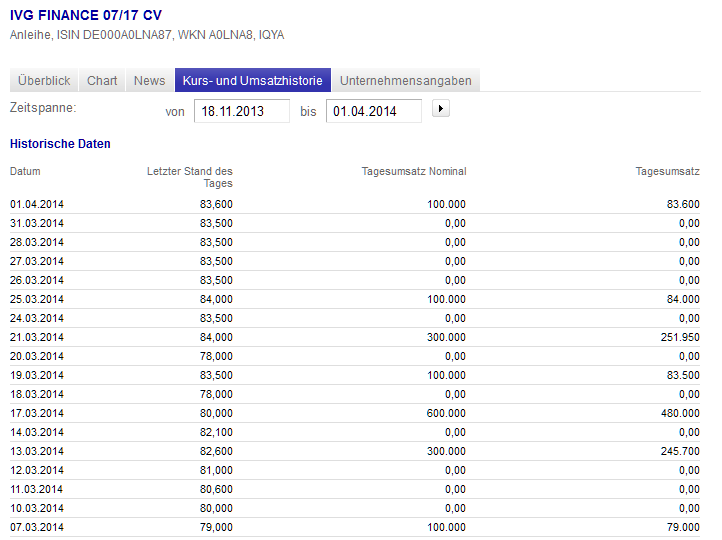Click the ISIN DE000A0LNA87 subtitle line
The image size is (722, 540).
click(x=147, y=35)
